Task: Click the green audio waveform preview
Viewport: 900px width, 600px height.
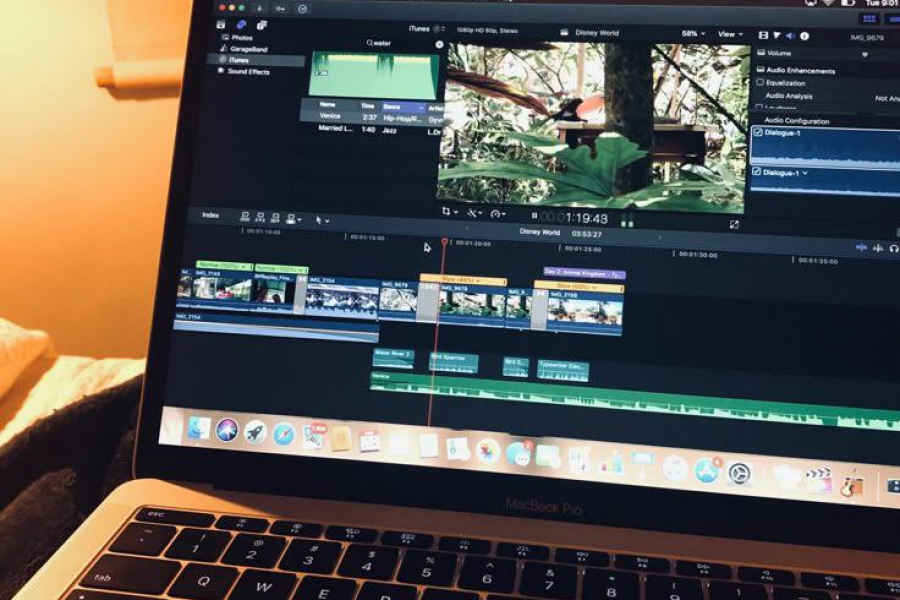Action: pos(374,75)
